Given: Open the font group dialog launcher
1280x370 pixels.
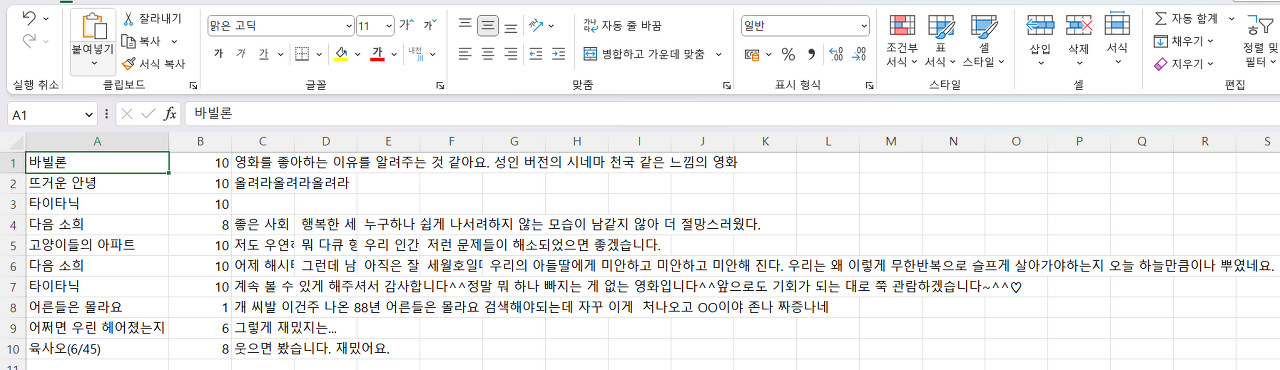Looking at the screenshot, I should coord(441,87).
